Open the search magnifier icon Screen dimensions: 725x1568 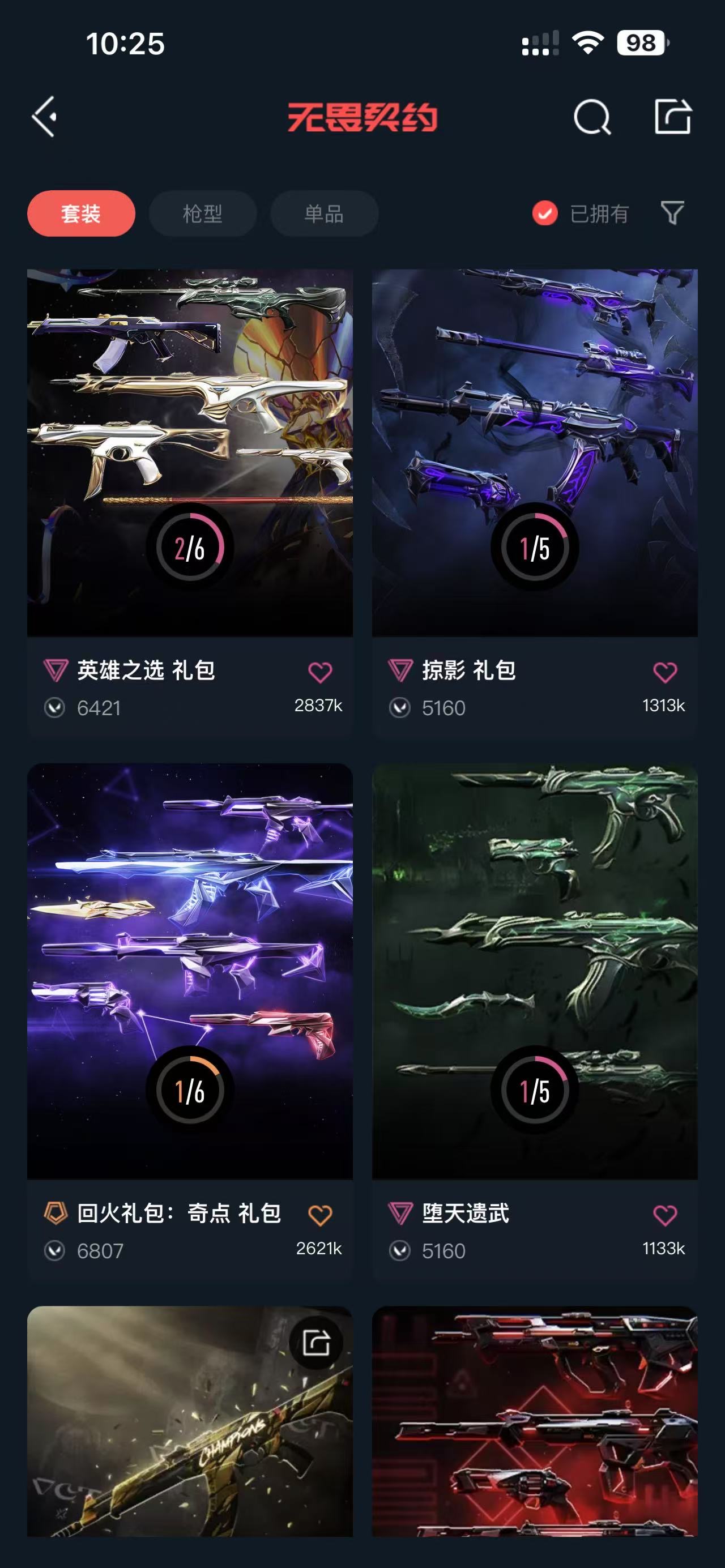592,117
